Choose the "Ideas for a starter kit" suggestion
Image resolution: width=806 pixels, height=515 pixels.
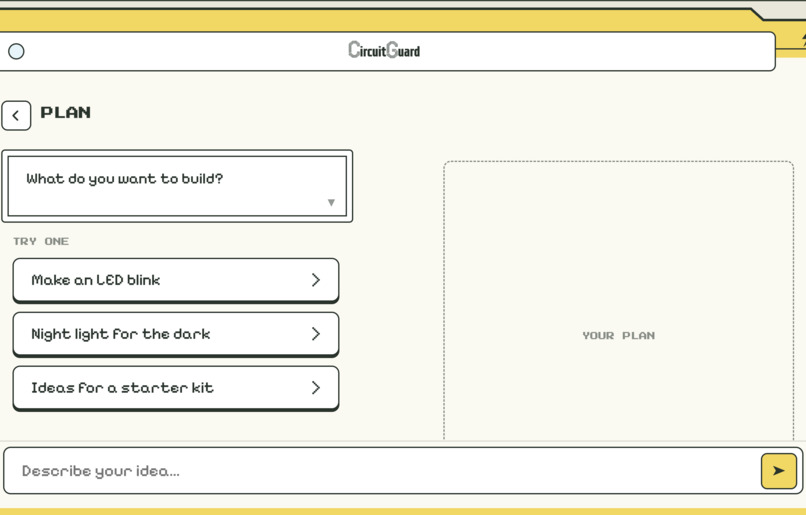pos(176,389)
